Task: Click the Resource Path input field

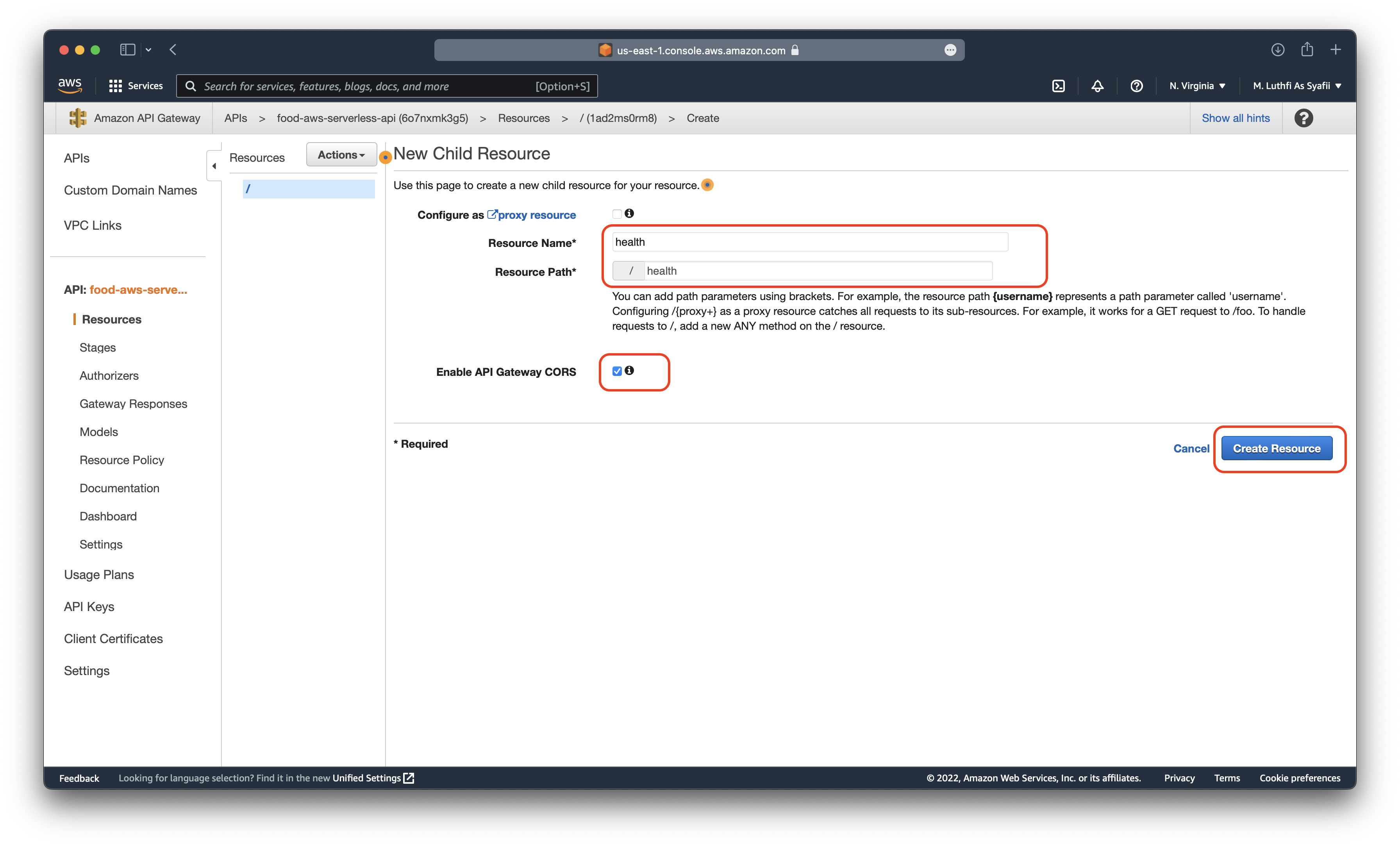Action: [x=818, y=271]
